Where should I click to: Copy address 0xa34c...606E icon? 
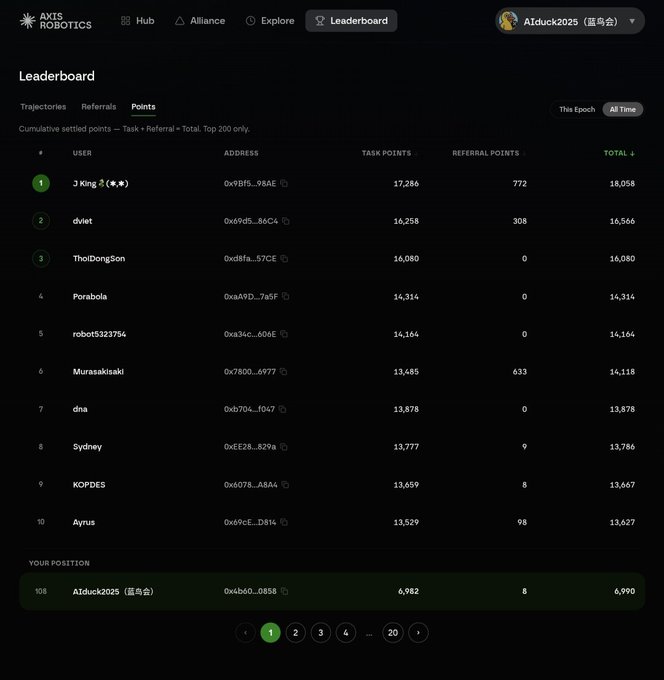click(284, 334)
